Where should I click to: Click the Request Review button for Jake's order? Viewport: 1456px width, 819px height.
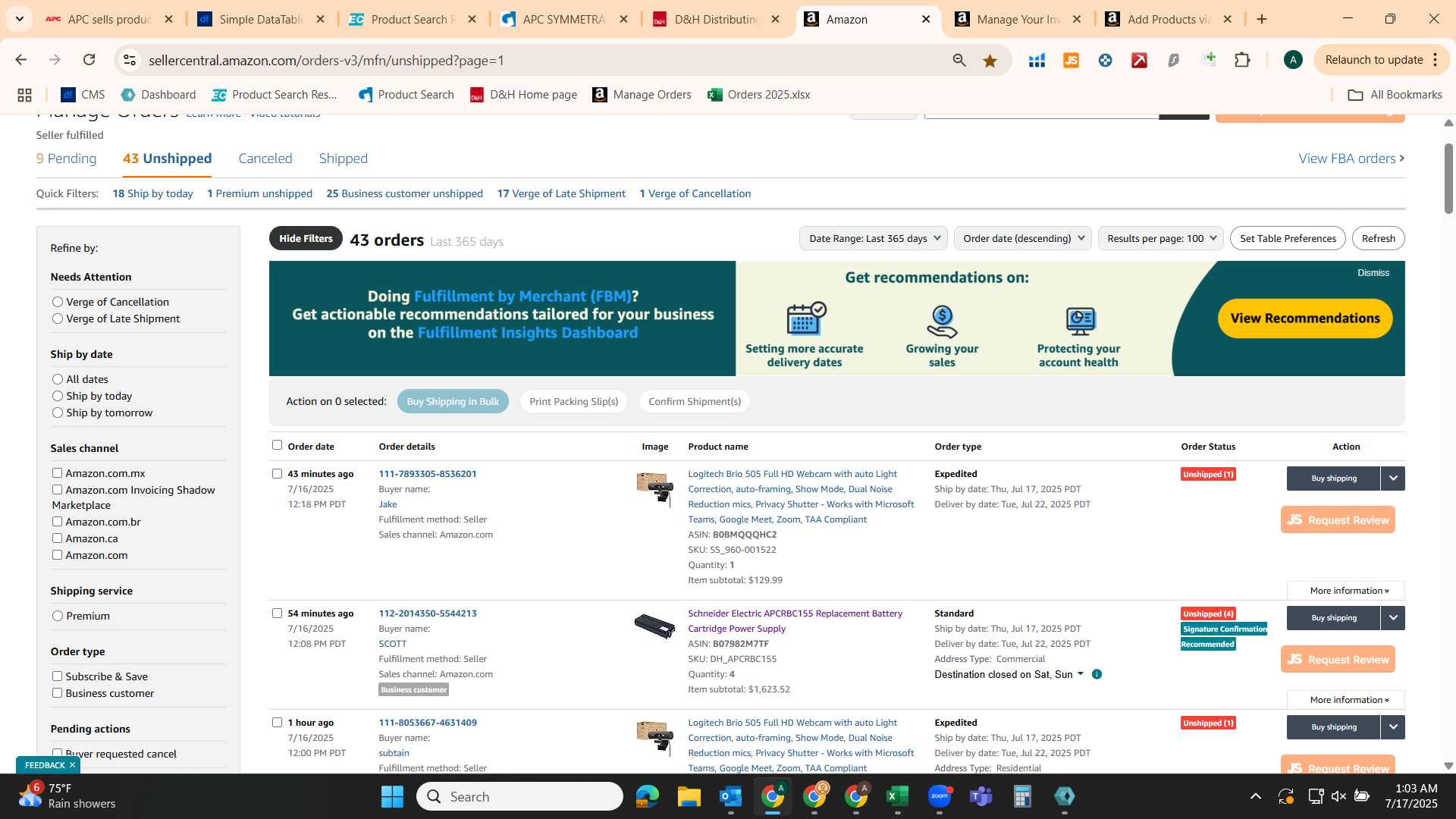1338,519
